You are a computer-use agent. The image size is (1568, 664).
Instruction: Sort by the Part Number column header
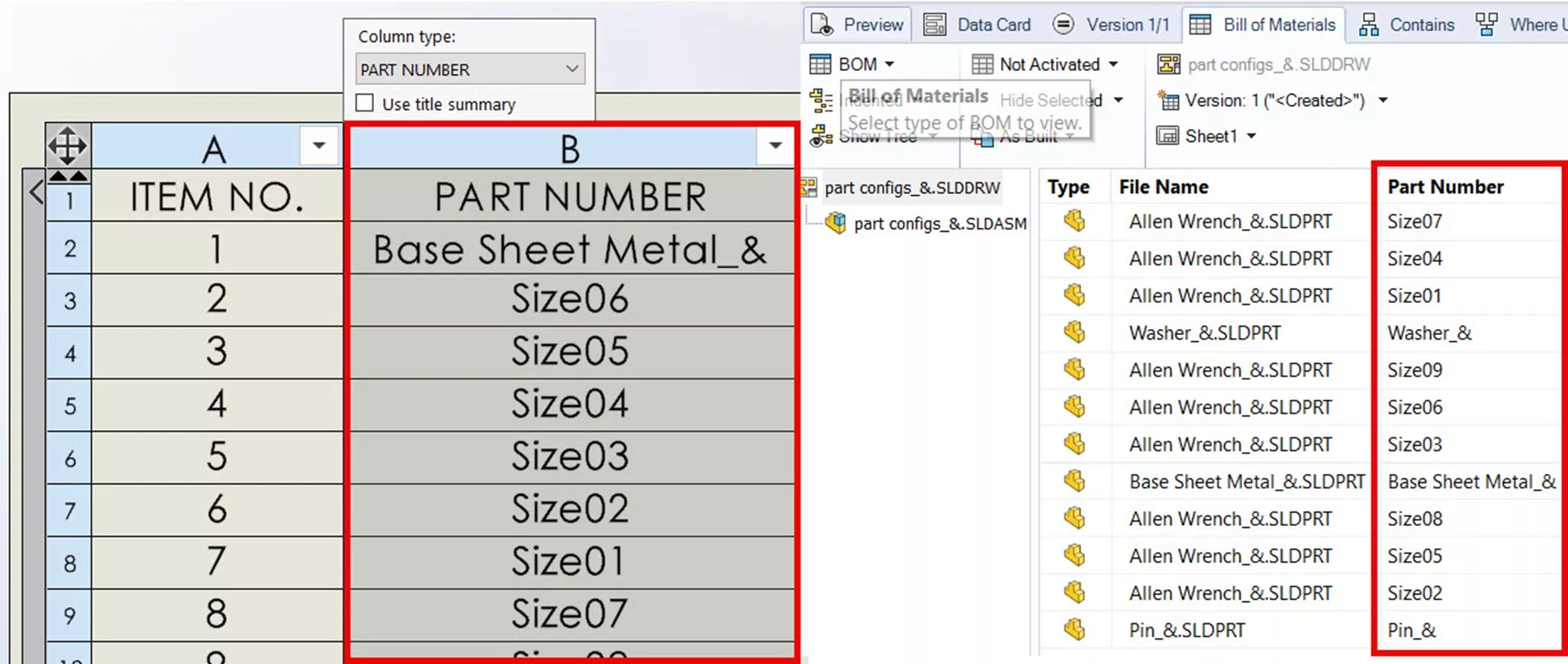pos(1445,187)
